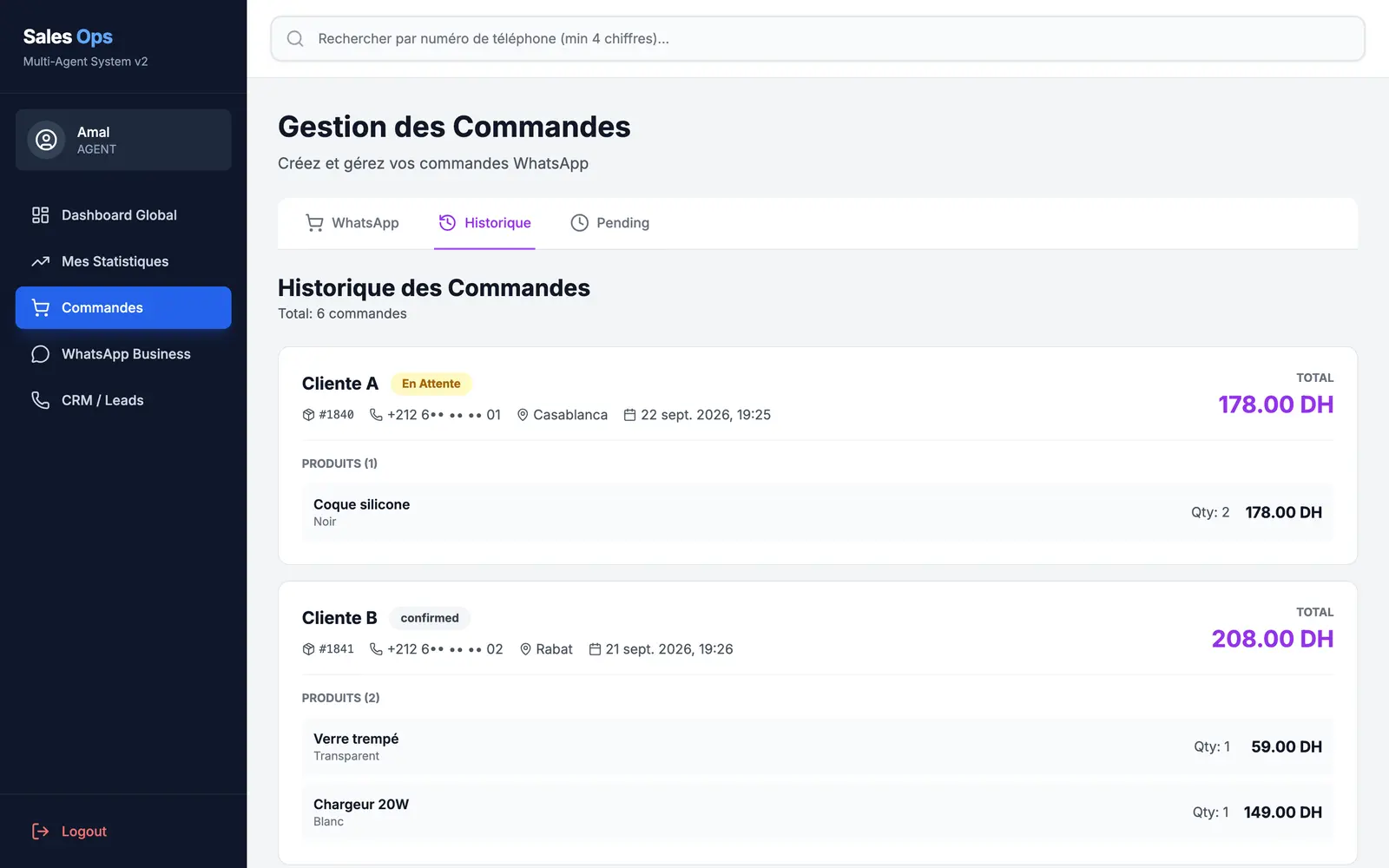1389x868 pixels.
Task: Click the Logout door-arrow icon
Action: 41,832
